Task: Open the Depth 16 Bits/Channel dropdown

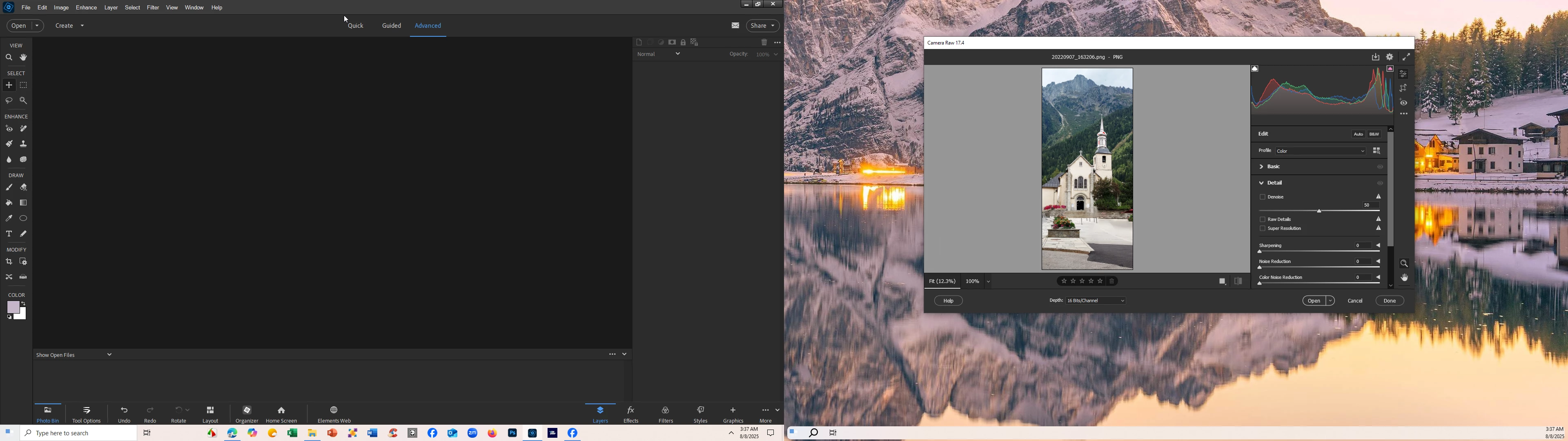Action: click(1095, 301)
